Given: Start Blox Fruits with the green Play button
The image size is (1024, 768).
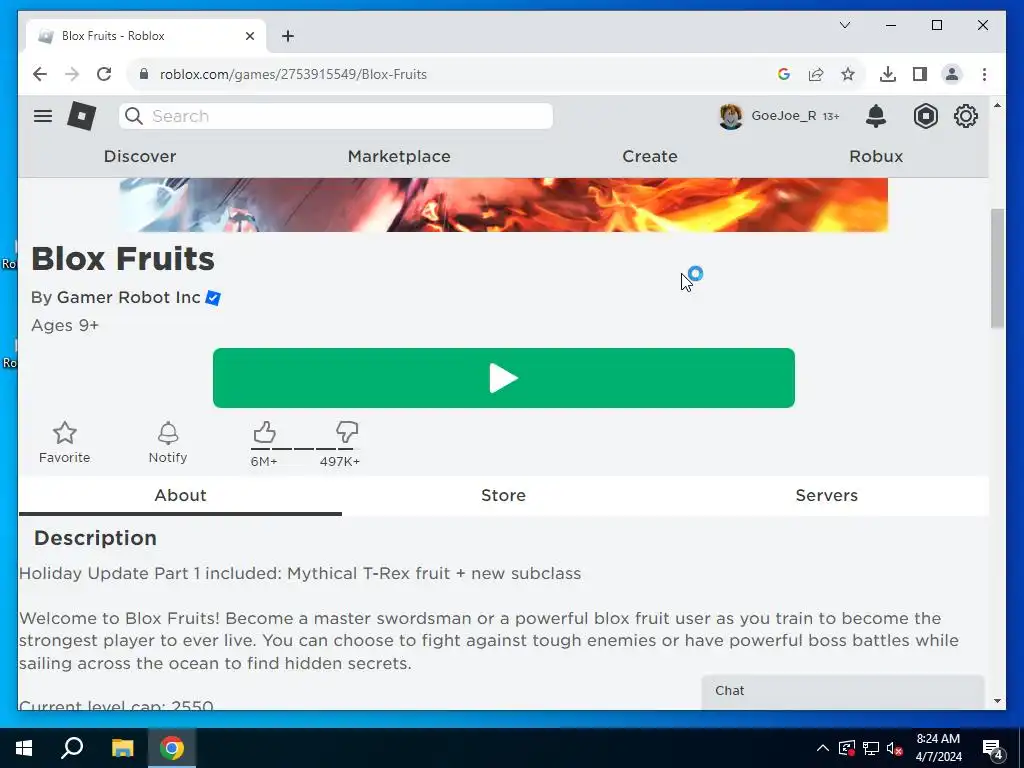Looking at the screenshot, I should (x=504, y=378).
